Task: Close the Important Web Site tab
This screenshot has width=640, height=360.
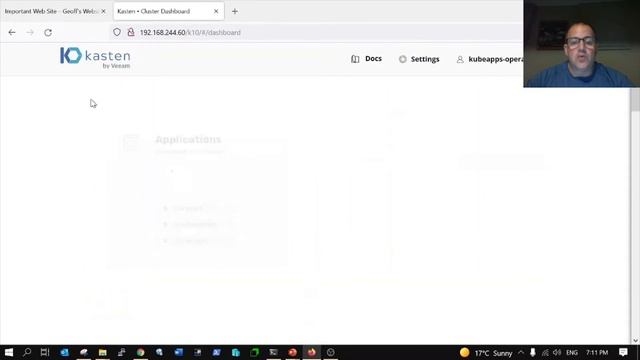Action: [103, 11]
